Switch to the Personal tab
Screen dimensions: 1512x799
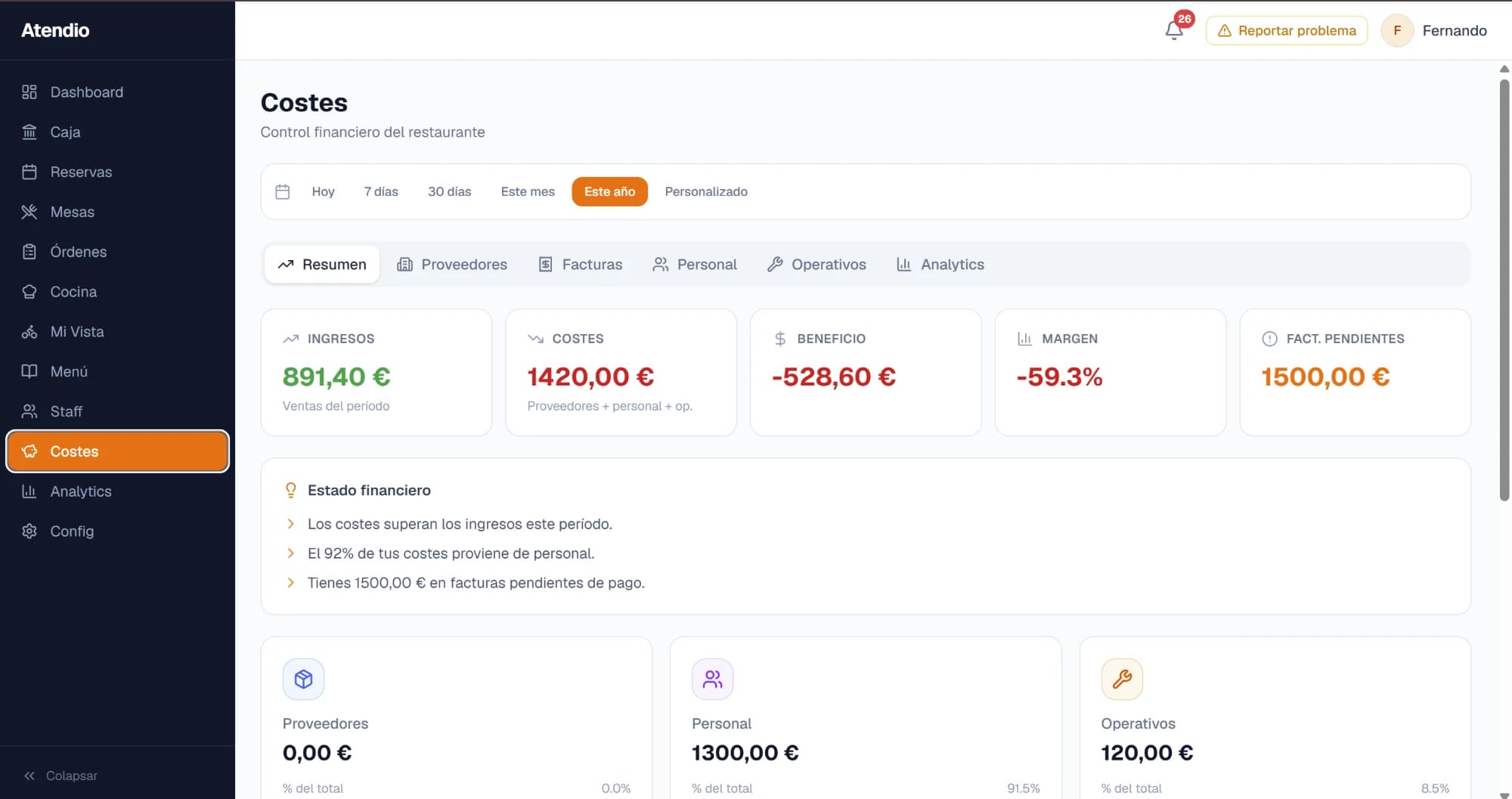coord(695,265)
